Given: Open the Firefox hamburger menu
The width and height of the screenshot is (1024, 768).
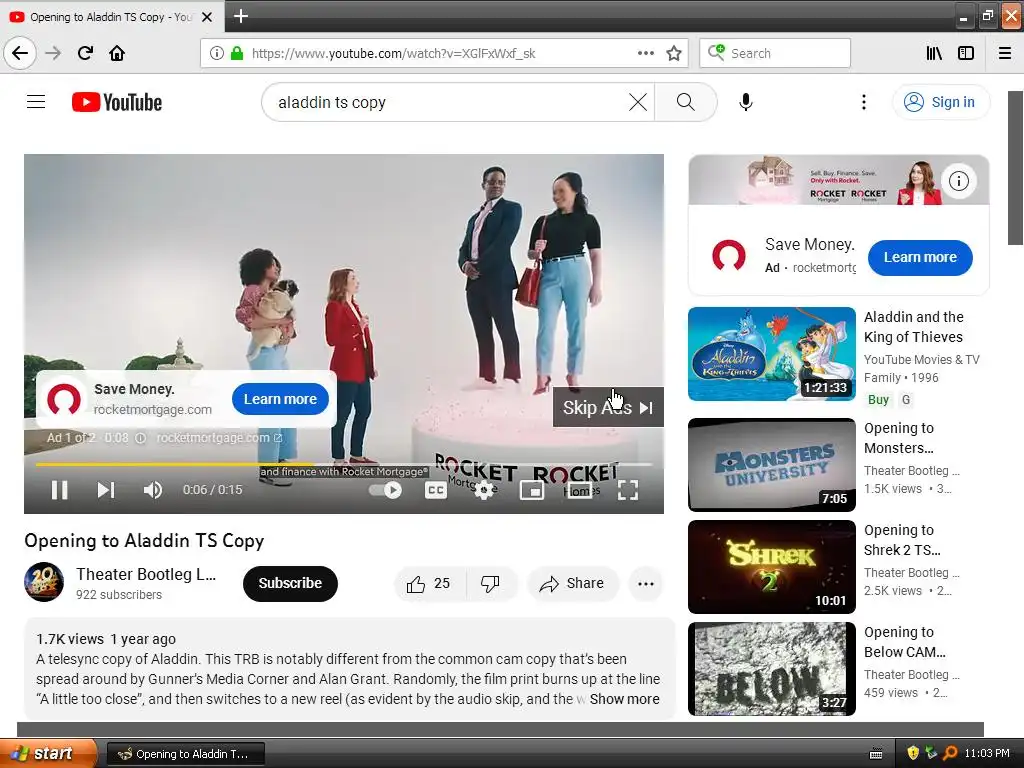Looking at the screenshot, I should [1005, 53].
